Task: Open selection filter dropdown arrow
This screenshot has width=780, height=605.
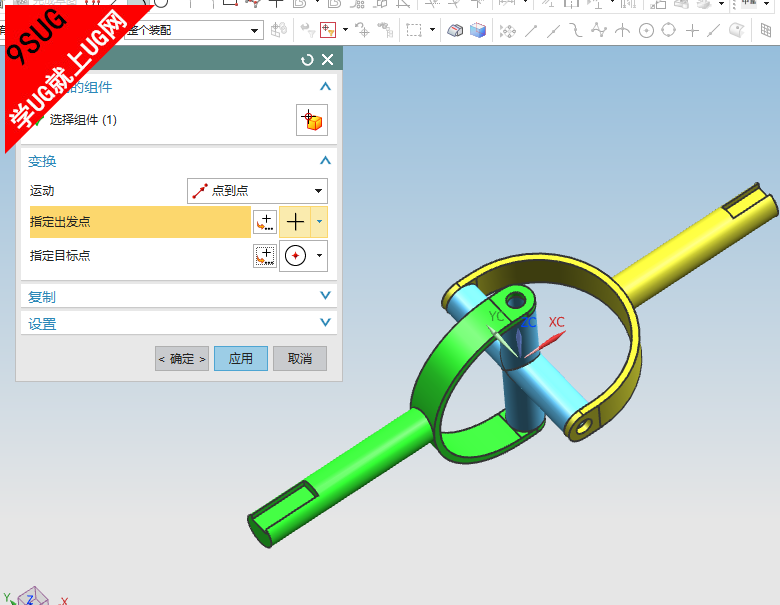Action: 345,30
